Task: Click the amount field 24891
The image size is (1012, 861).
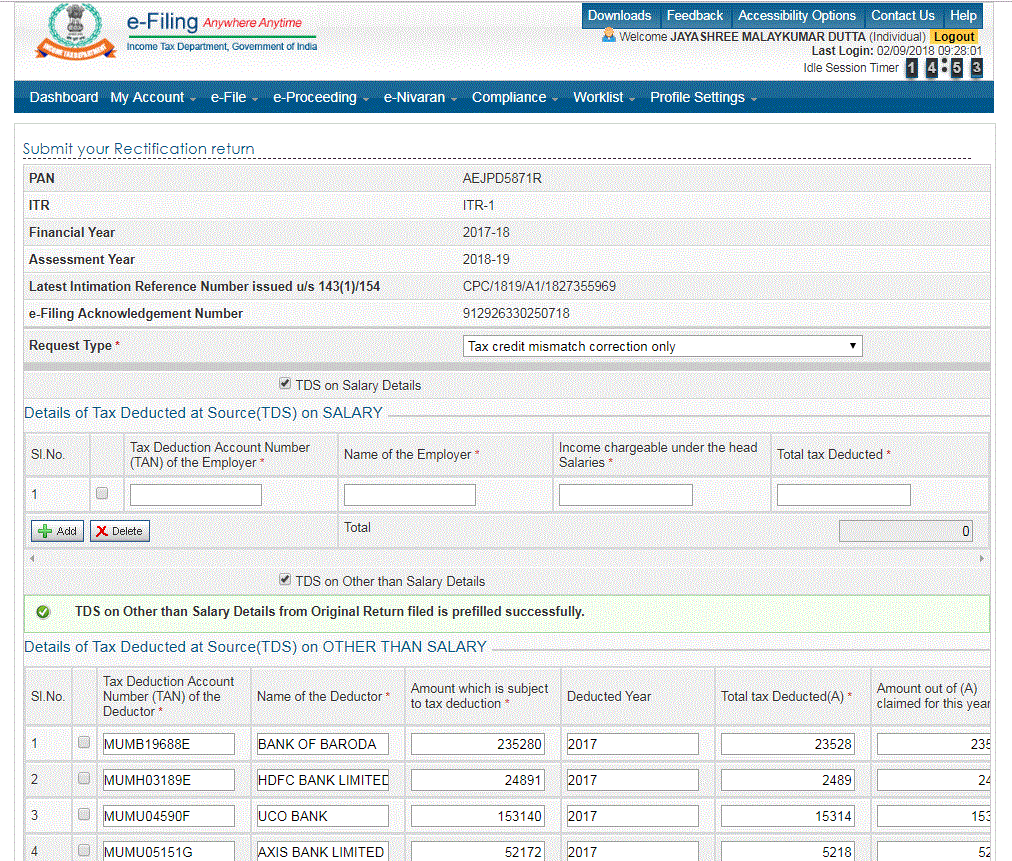Action: point(478,780)
